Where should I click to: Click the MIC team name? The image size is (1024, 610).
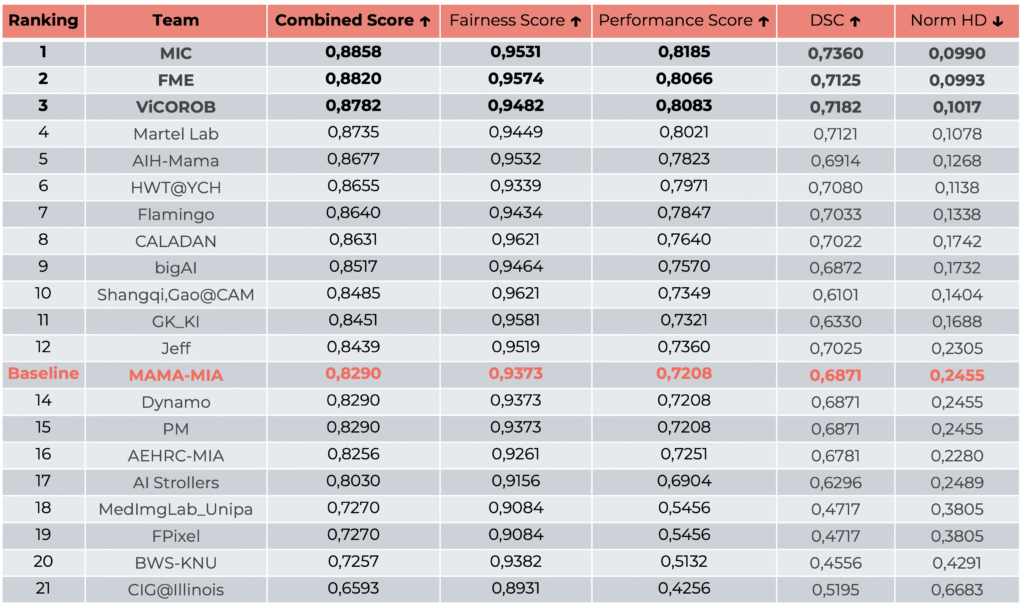(x=176, y=54)
